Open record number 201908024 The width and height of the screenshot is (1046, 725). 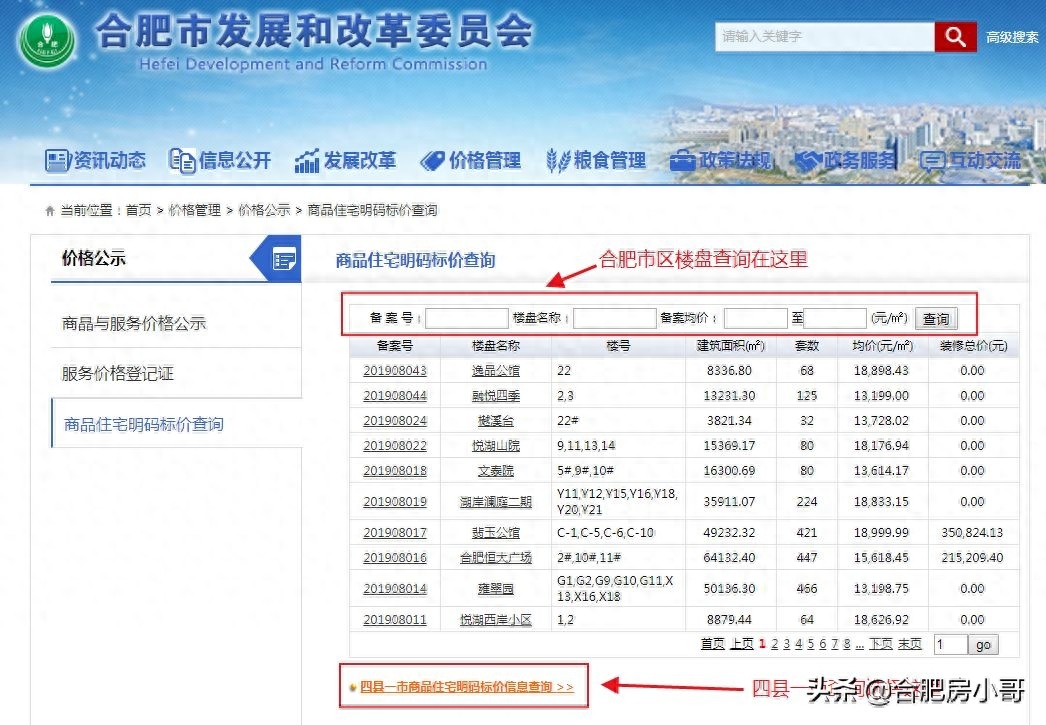point(395,421)
